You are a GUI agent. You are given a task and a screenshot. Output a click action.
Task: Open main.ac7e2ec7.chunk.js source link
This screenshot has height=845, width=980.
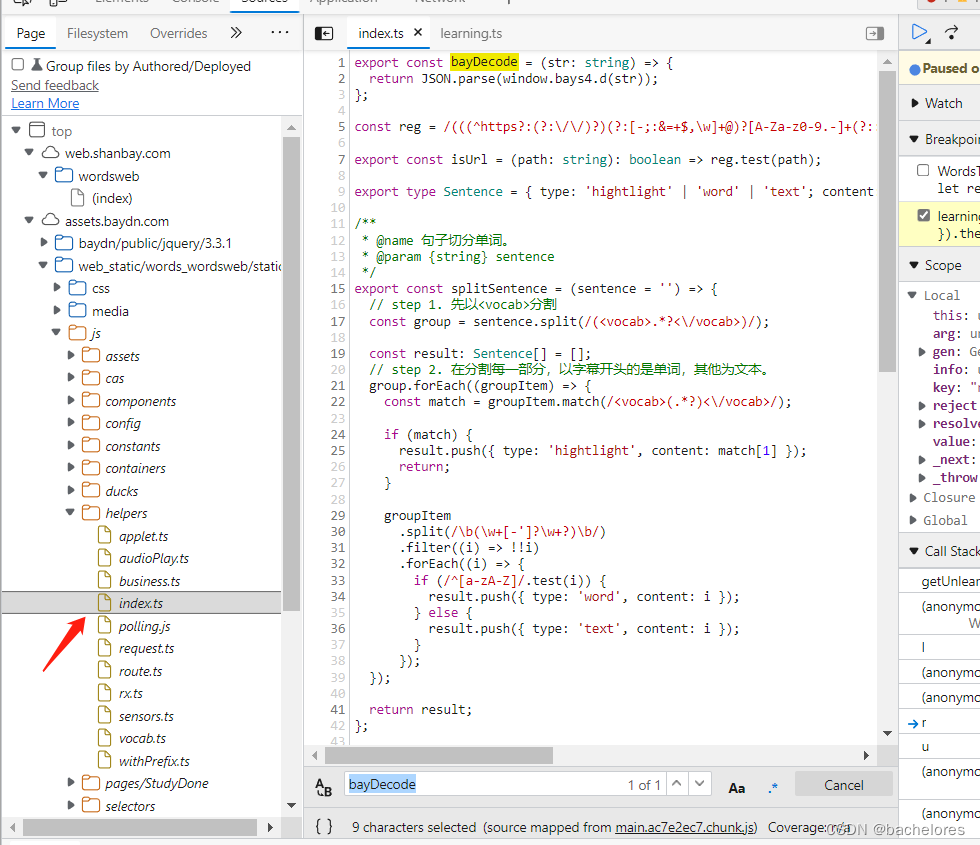[x=686, y=827]
